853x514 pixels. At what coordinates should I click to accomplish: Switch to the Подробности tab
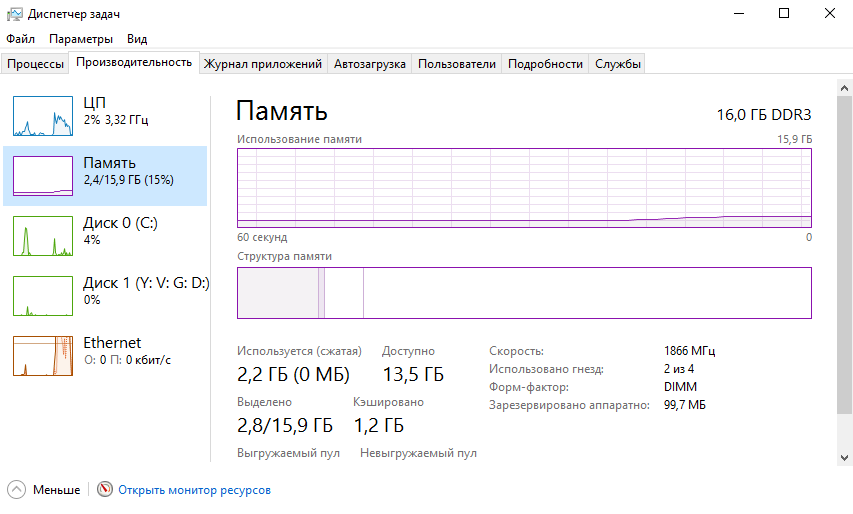tap(545, 64)
